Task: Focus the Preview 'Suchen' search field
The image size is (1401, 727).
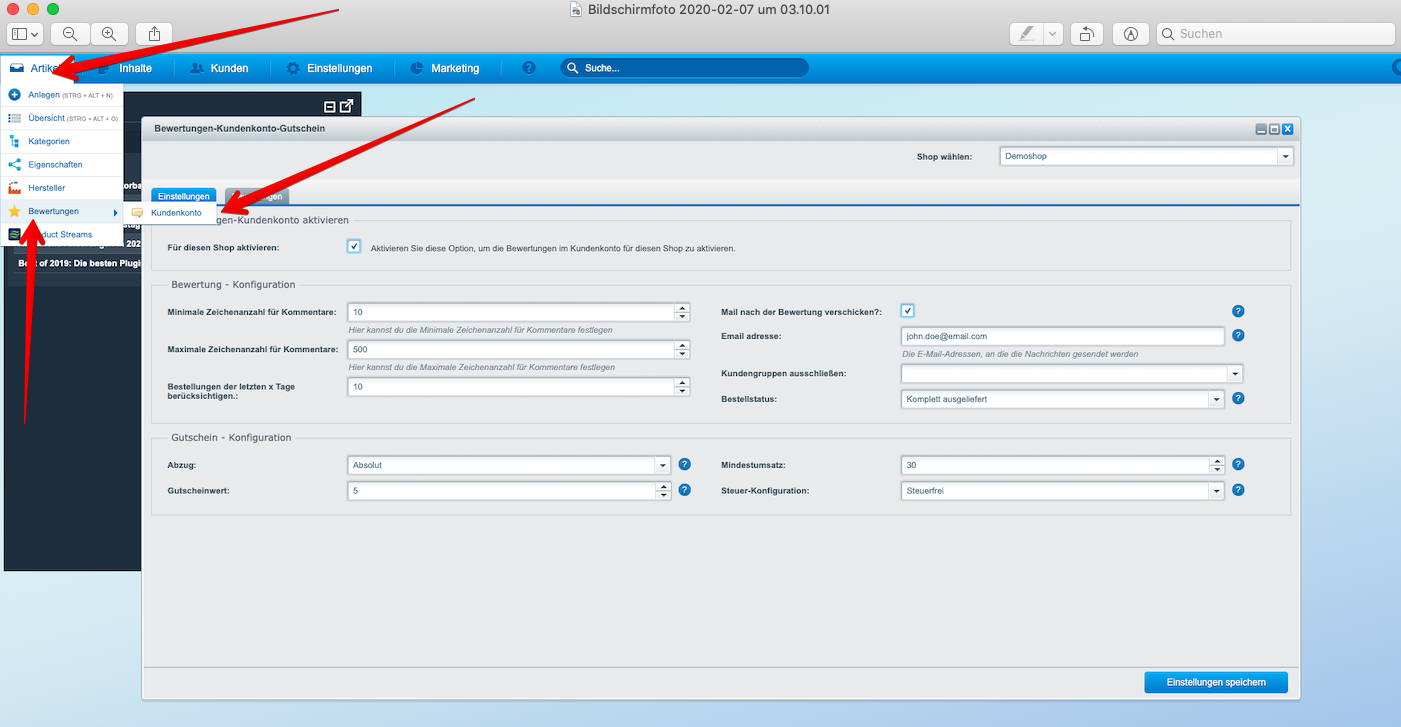Action: (1275, 33)
